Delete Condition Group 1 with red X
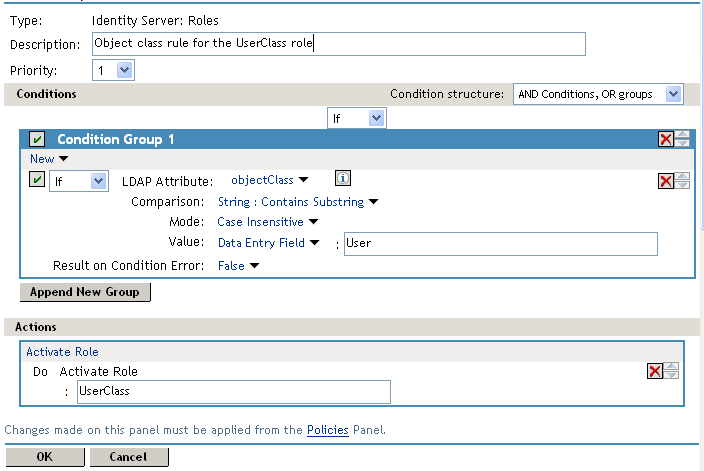 [666, 140]
